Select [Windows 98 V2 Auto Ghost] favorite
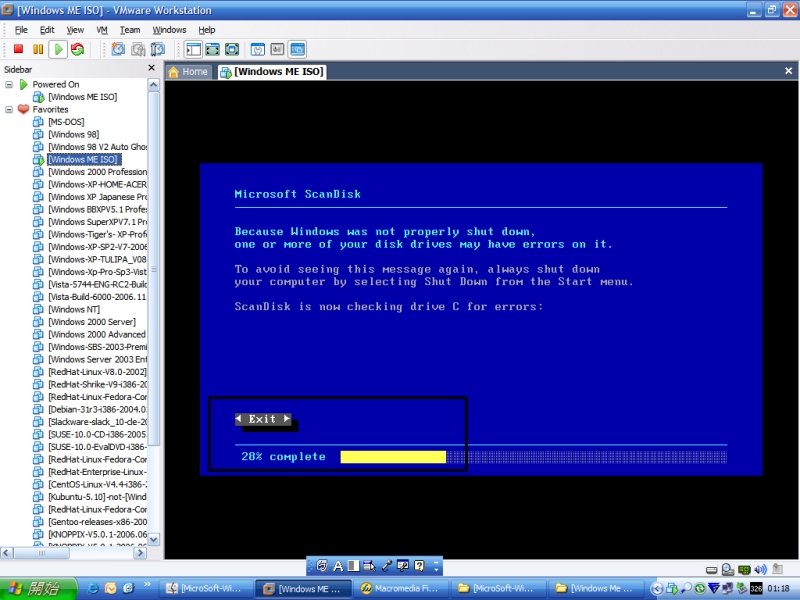The height and width of the screenshot is (600, 800). pyautogui.click(x=97, y=147)
